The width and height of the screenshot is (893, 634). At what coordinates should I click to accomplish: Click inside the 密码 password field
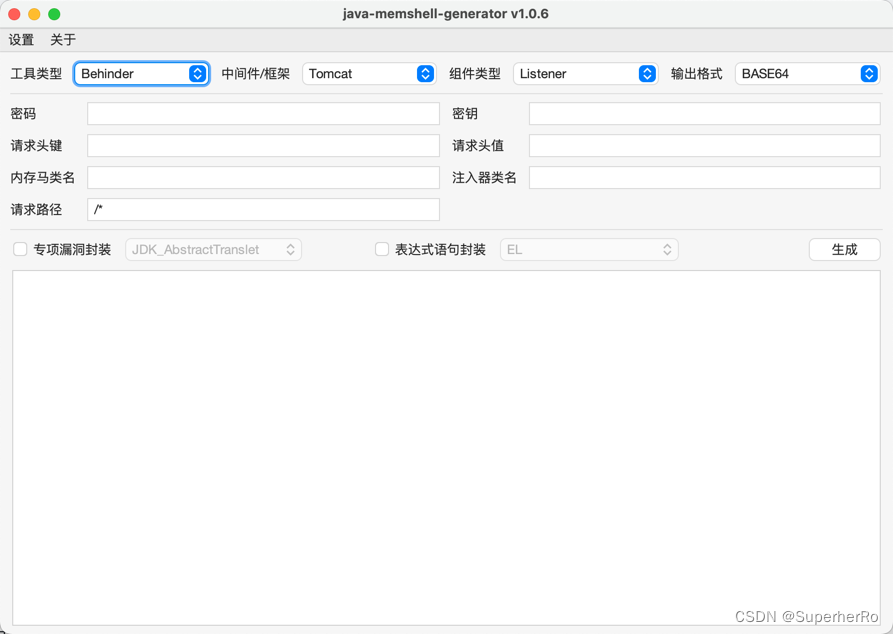262,113
